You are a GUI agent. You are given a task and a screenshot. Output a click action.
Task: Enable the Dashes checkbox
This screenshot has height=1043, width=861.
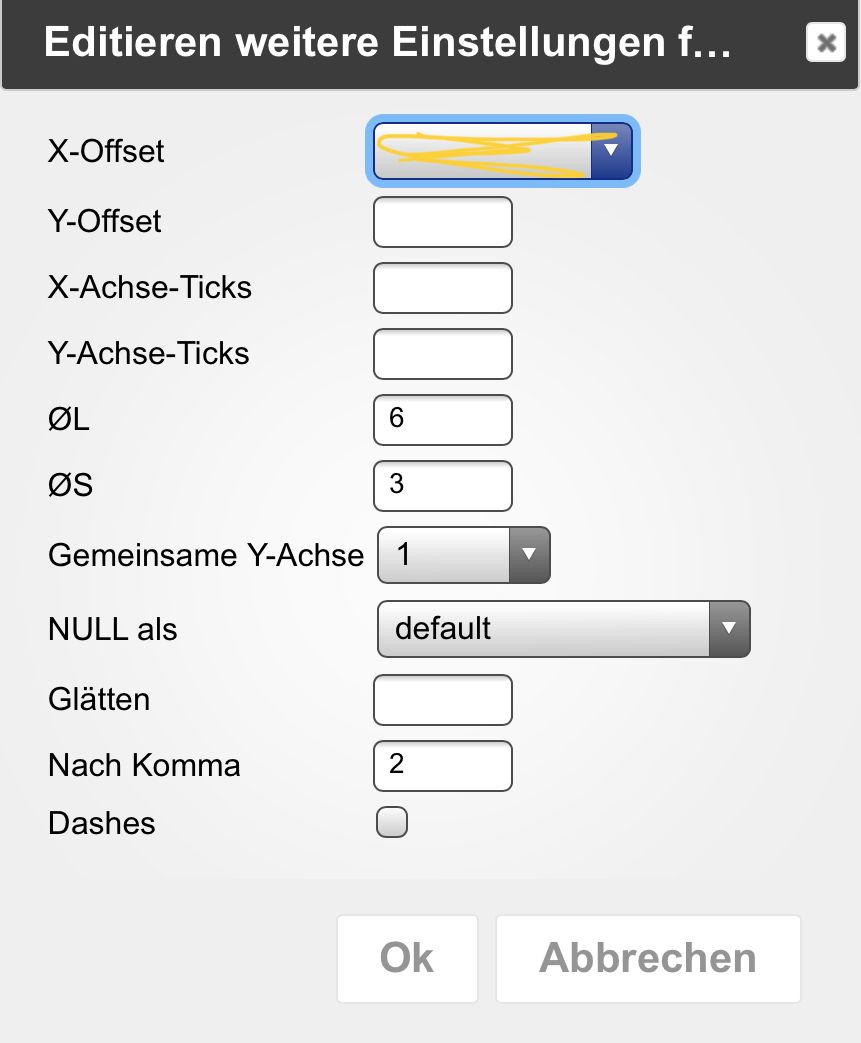coord(392,823)
